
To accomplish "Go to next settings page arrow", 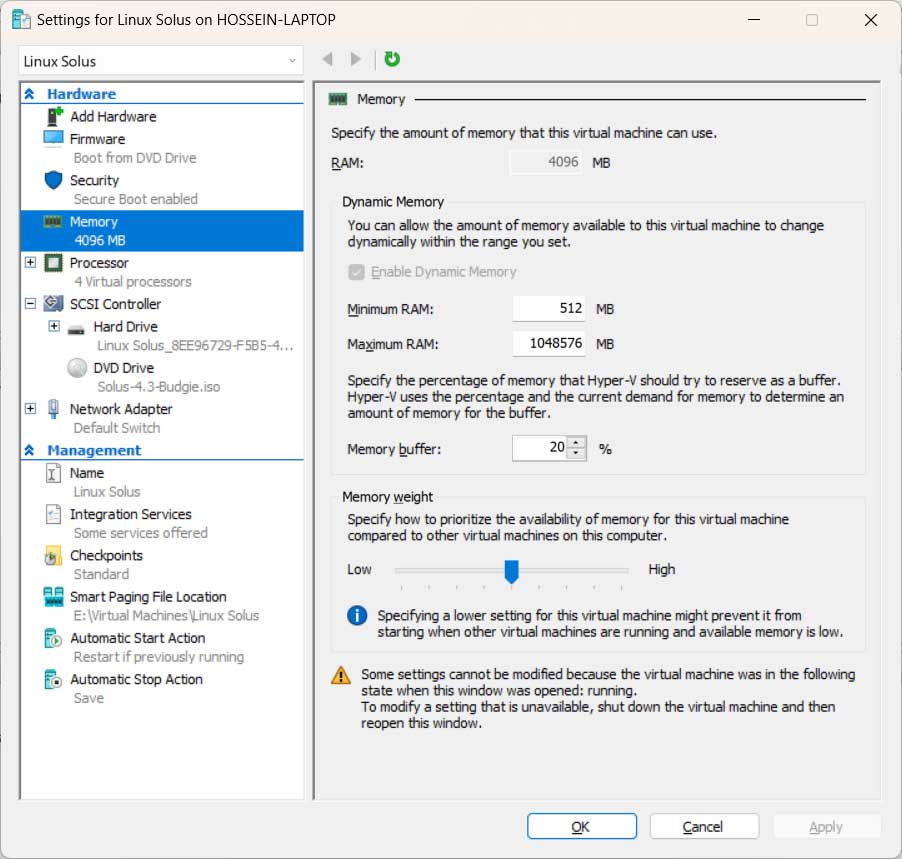I will point(356,59).
